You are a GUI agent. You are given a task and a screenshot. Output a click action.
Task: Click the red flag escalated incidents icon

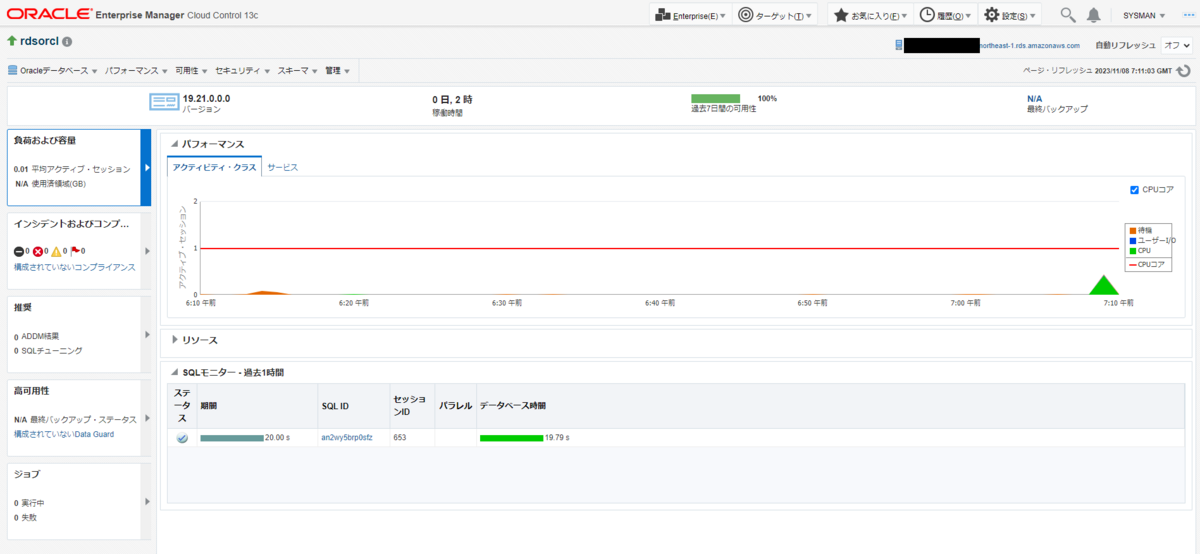click(75, 251)
